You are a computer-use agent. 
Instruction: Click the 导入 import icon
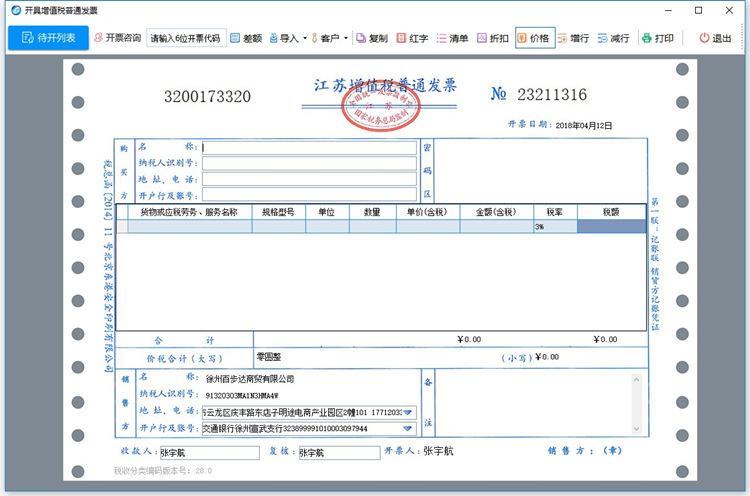(274, 38)
